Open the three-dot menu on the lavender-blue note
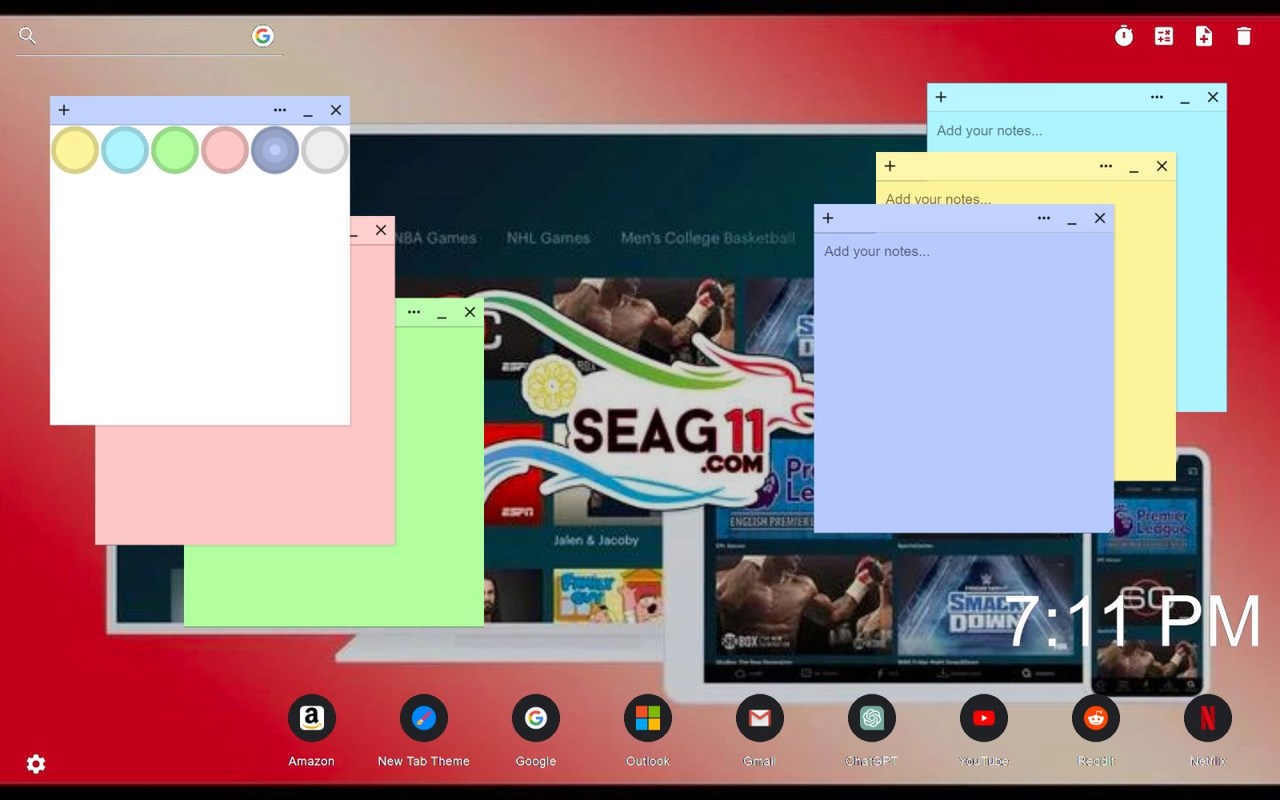The width and height of the screenshot is (1280, 800). click(1044, 218)
